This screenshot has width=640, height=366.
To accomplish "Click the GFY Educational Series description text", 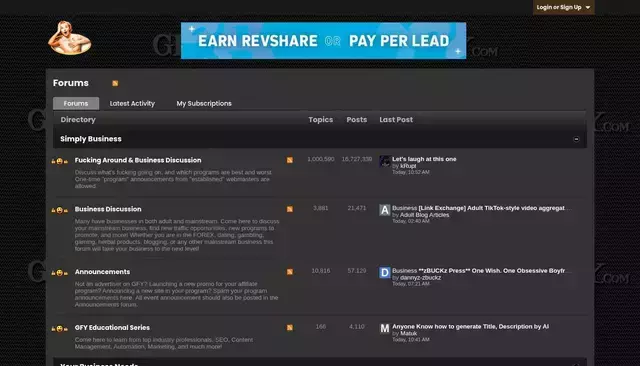I will (164, 343).
